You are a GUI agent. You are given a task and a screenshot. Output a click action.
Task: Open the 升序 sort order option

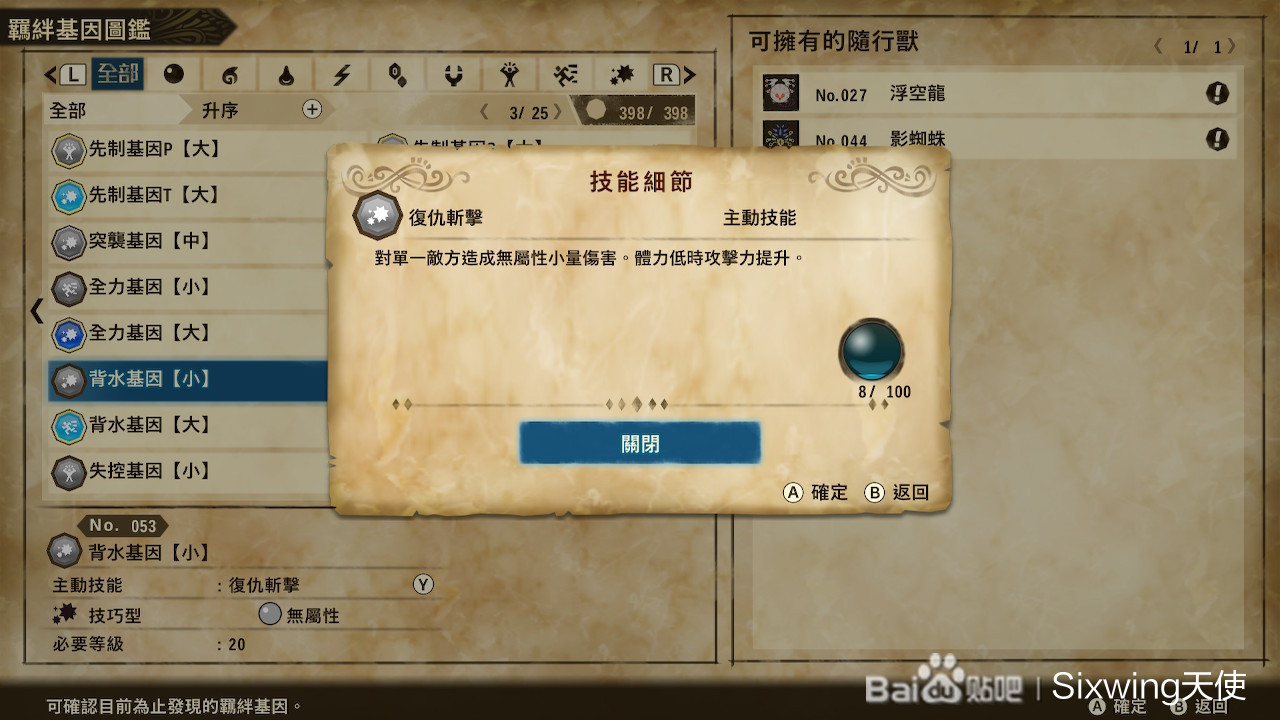coord(220,110)
